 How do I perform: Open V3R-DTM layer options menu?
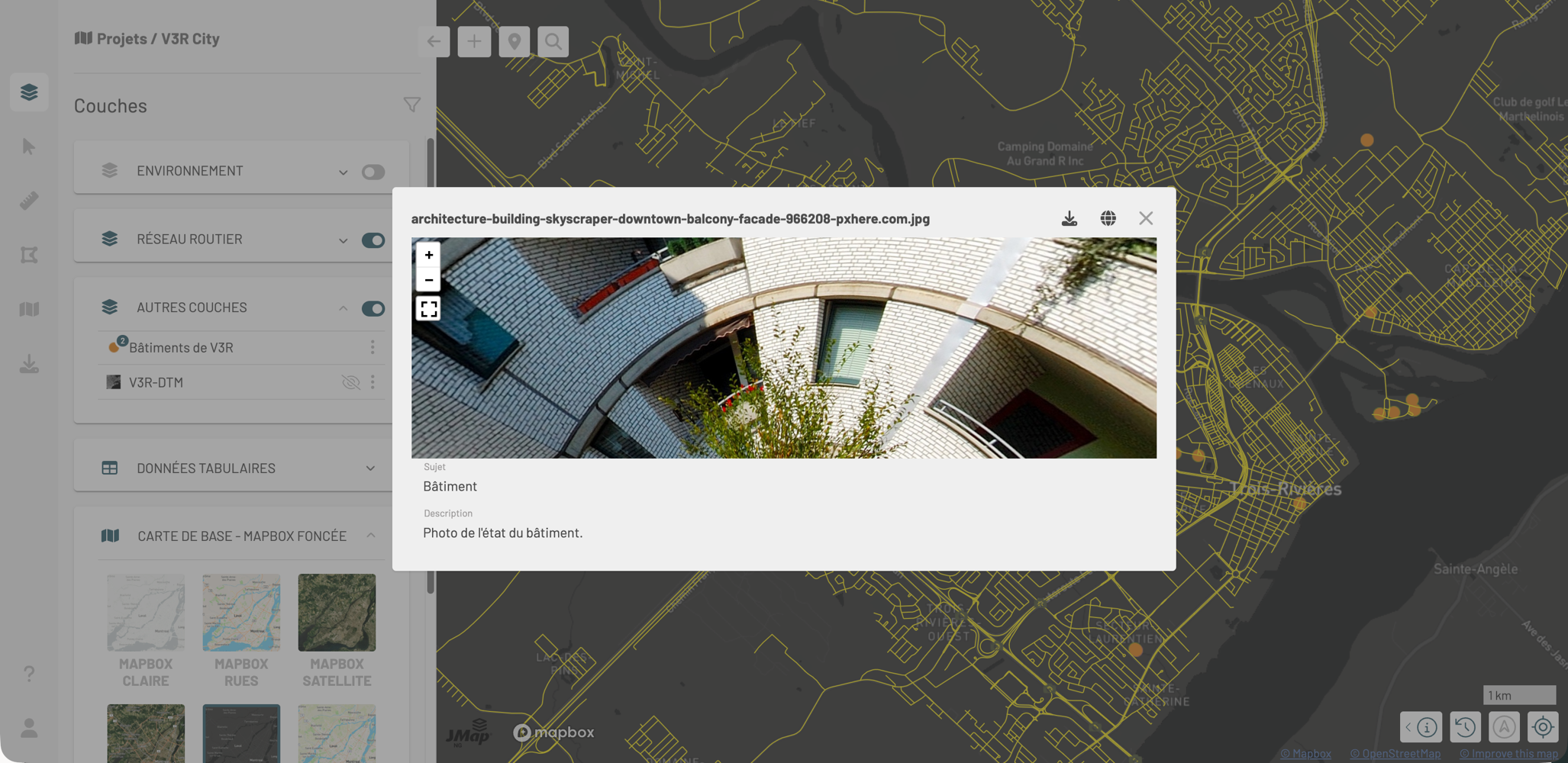[x=373, y=382]
